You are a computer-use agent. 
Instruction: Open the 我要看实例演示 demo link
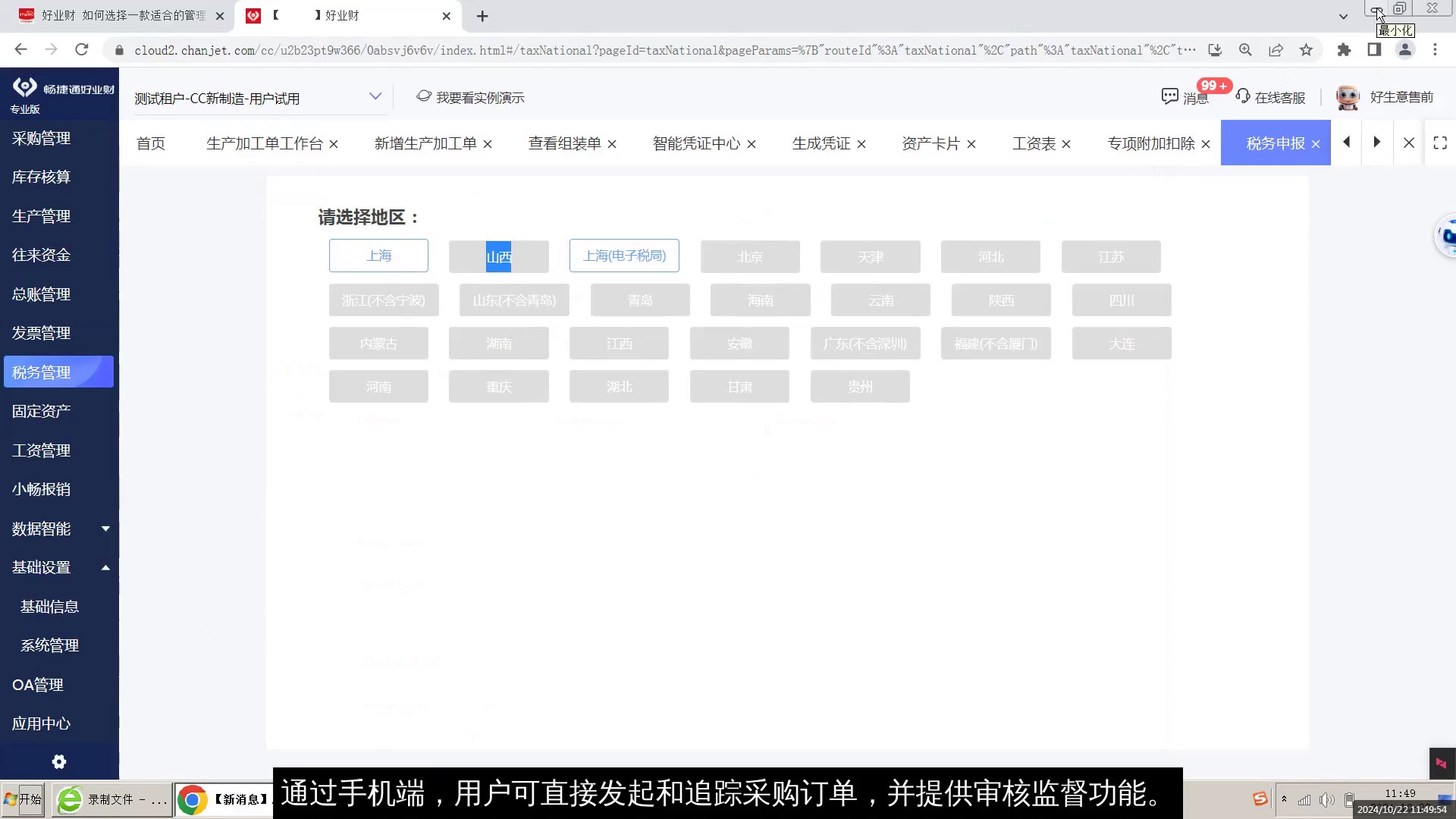click(x=481, y=97)
